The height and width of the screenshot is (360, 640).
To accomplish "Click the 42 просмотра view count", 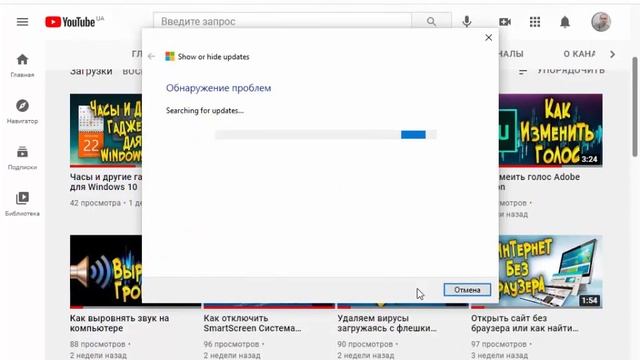I will [x=96, y=203].
